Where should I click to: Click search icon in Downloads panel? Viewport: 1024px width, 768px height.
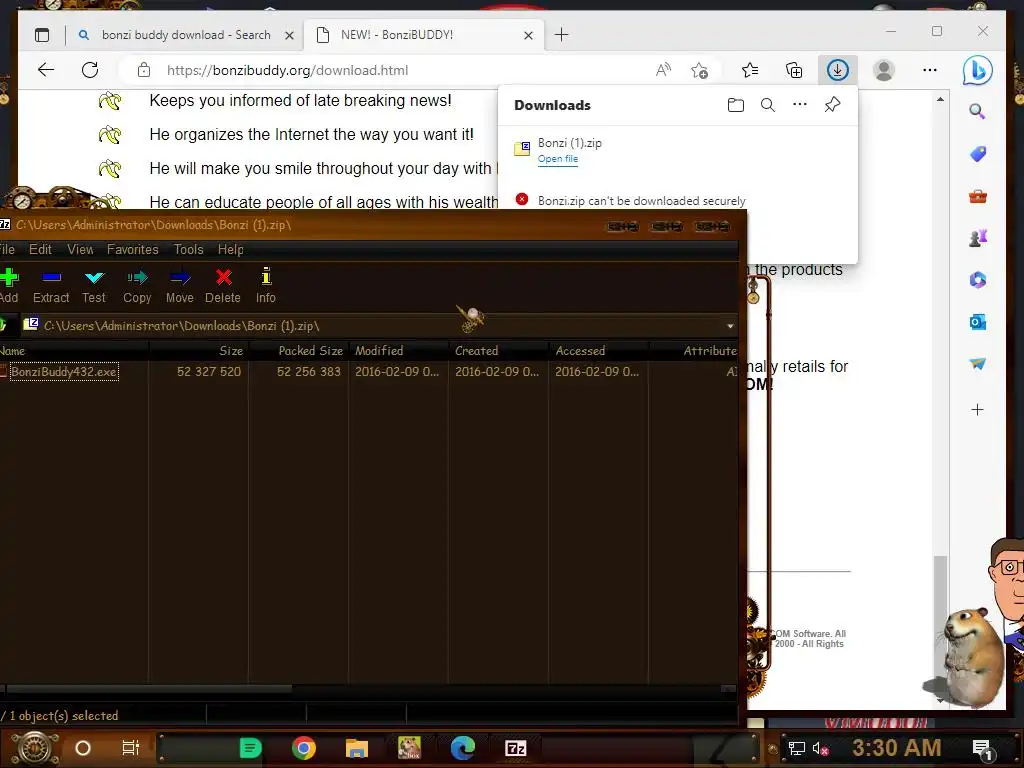[x=768, y=105]
